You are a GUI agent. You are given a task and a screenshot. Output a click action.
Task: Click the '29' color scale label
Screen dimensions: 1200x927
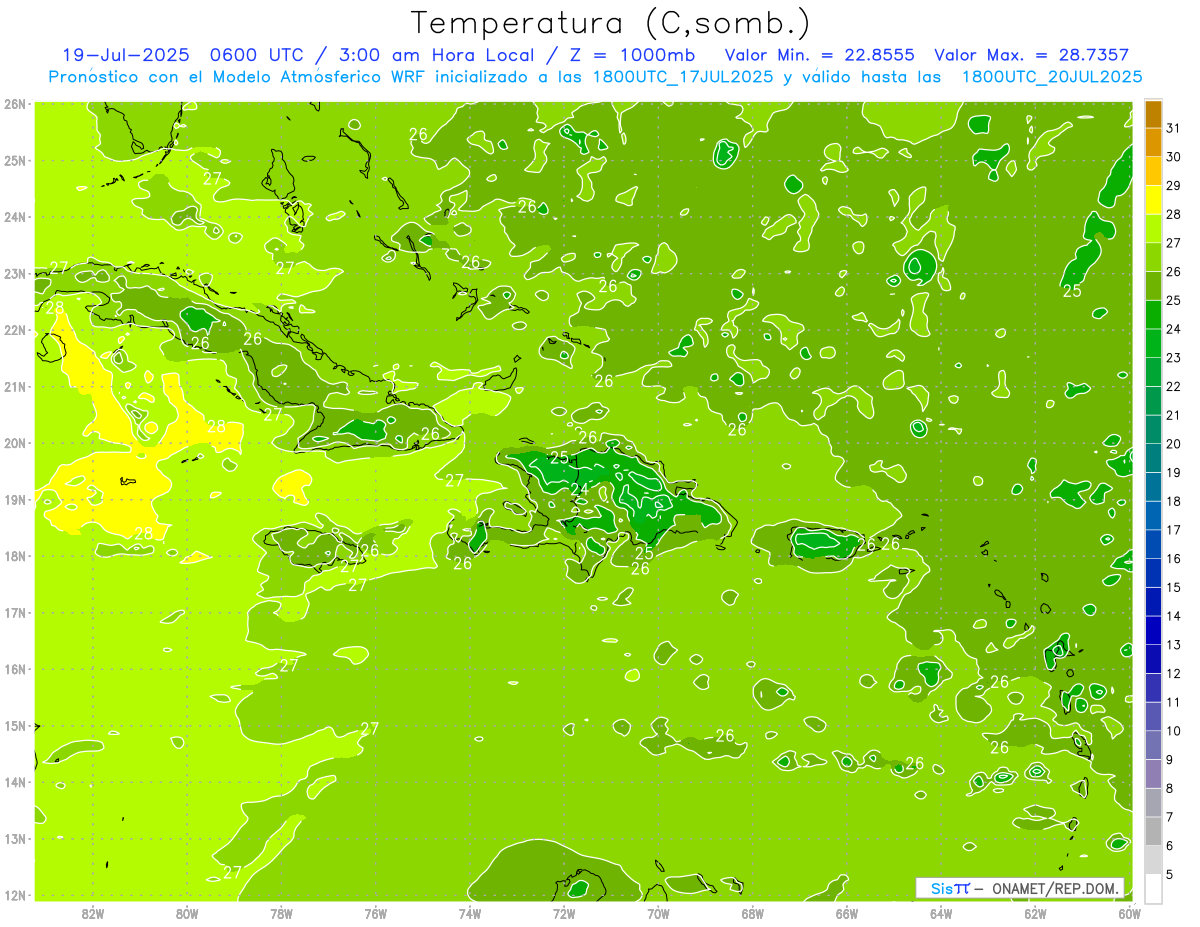tap(1173, 185)
